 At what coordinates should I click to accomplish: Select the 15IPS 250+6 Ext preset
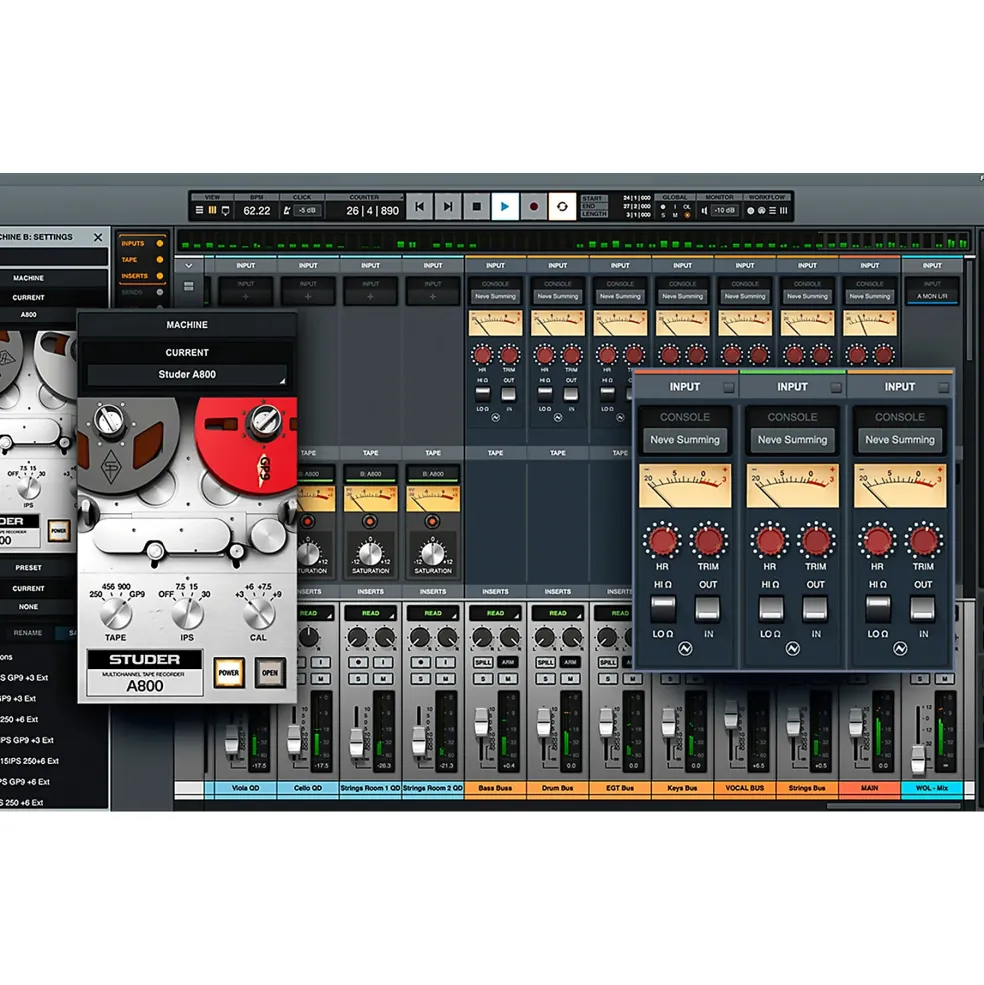pyautogui.click(x=30, y=761)
